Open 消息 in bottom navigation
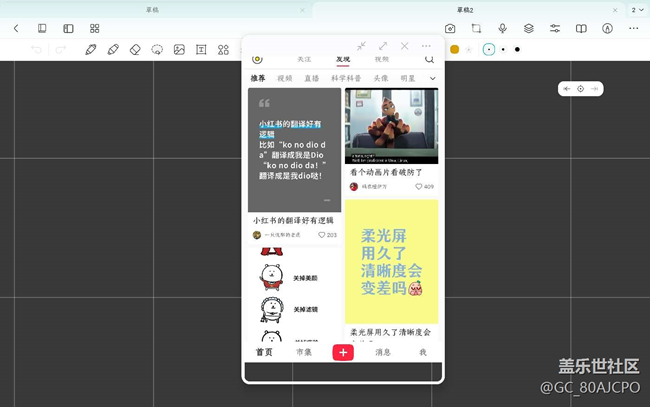 pos(383,352)
